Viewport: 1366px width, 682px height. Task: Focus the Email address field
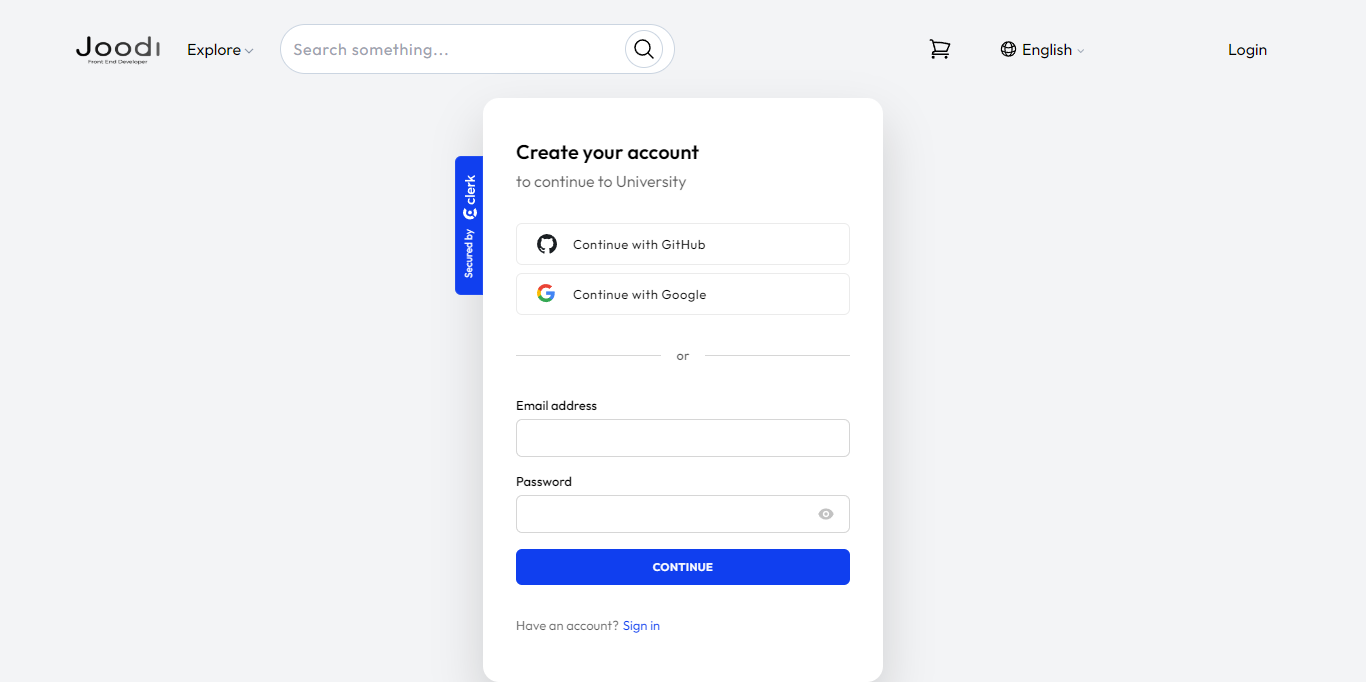point(683,438)
